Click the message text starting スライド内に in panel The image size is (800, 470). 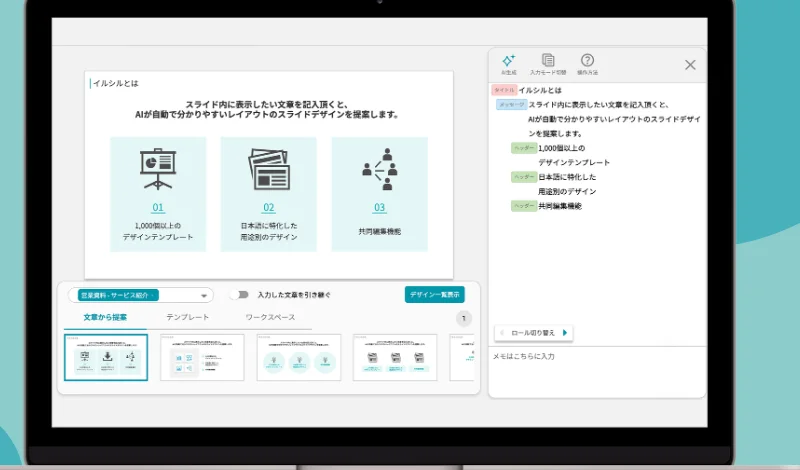pyautogui.click(x=614, y=119)
